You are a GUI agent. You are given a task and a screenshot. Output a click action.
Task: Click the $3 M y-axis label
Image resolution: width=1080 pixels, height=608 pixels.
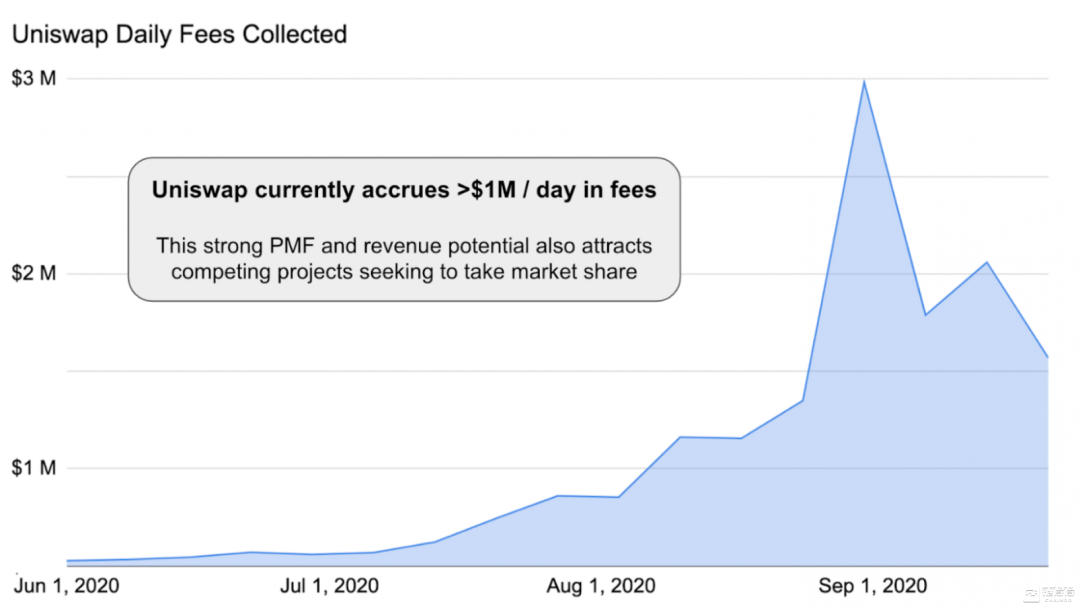point(34,79)
